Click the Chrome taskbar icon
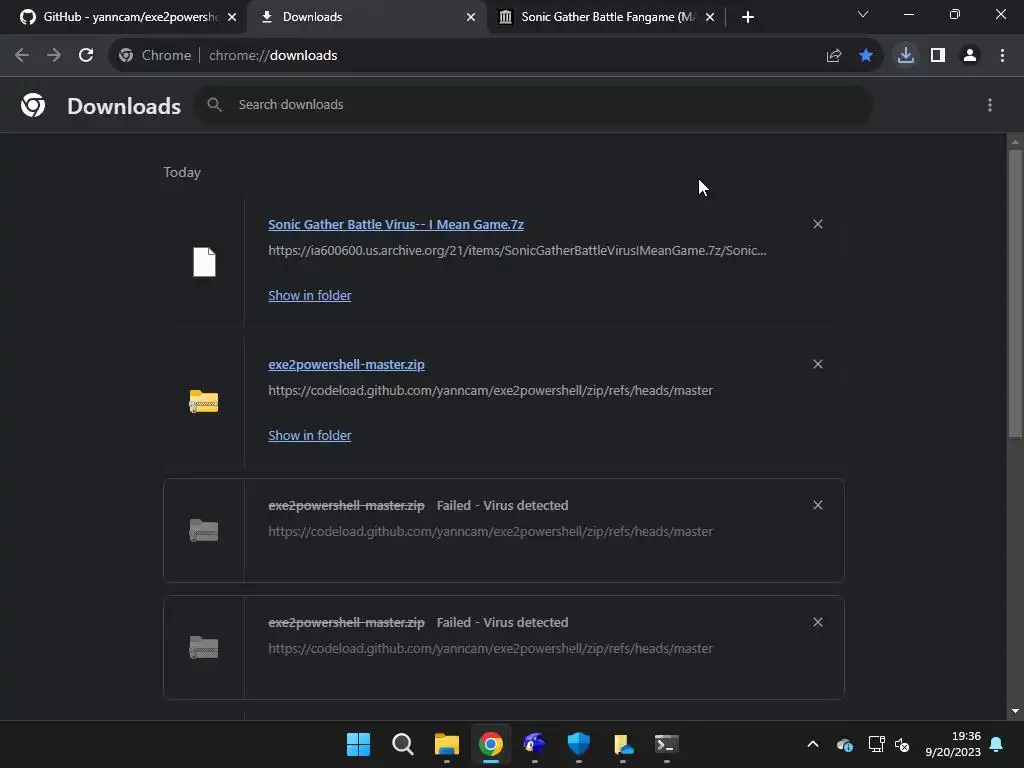Viewport: 1024px width, 768px height. (x=490, y=744)
